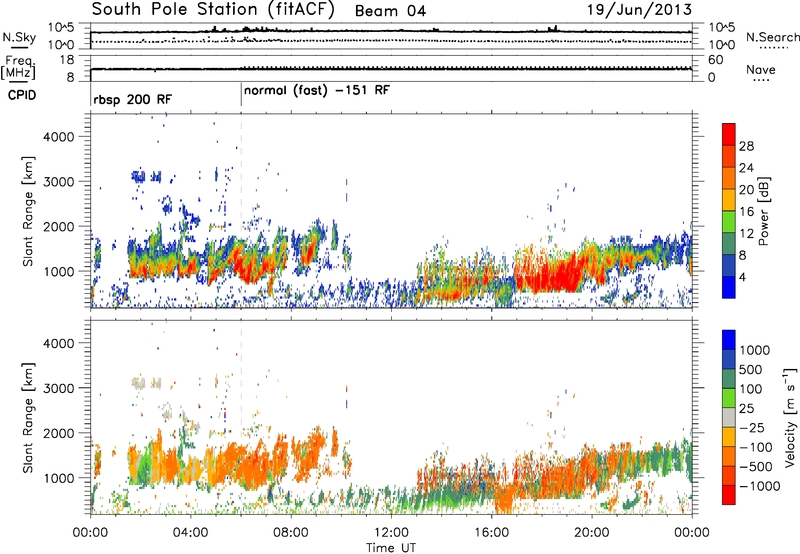The height and width of the screenshot is (554, 800).
Task: Click the '-25' velocity scale value
Action: click(x=752, y=427)
